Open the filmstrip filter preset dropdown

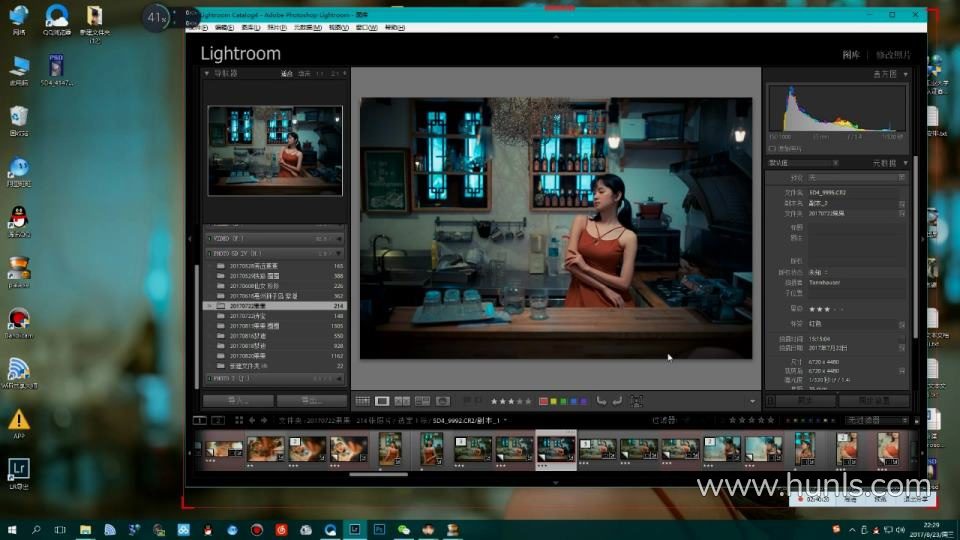(877, 421)
